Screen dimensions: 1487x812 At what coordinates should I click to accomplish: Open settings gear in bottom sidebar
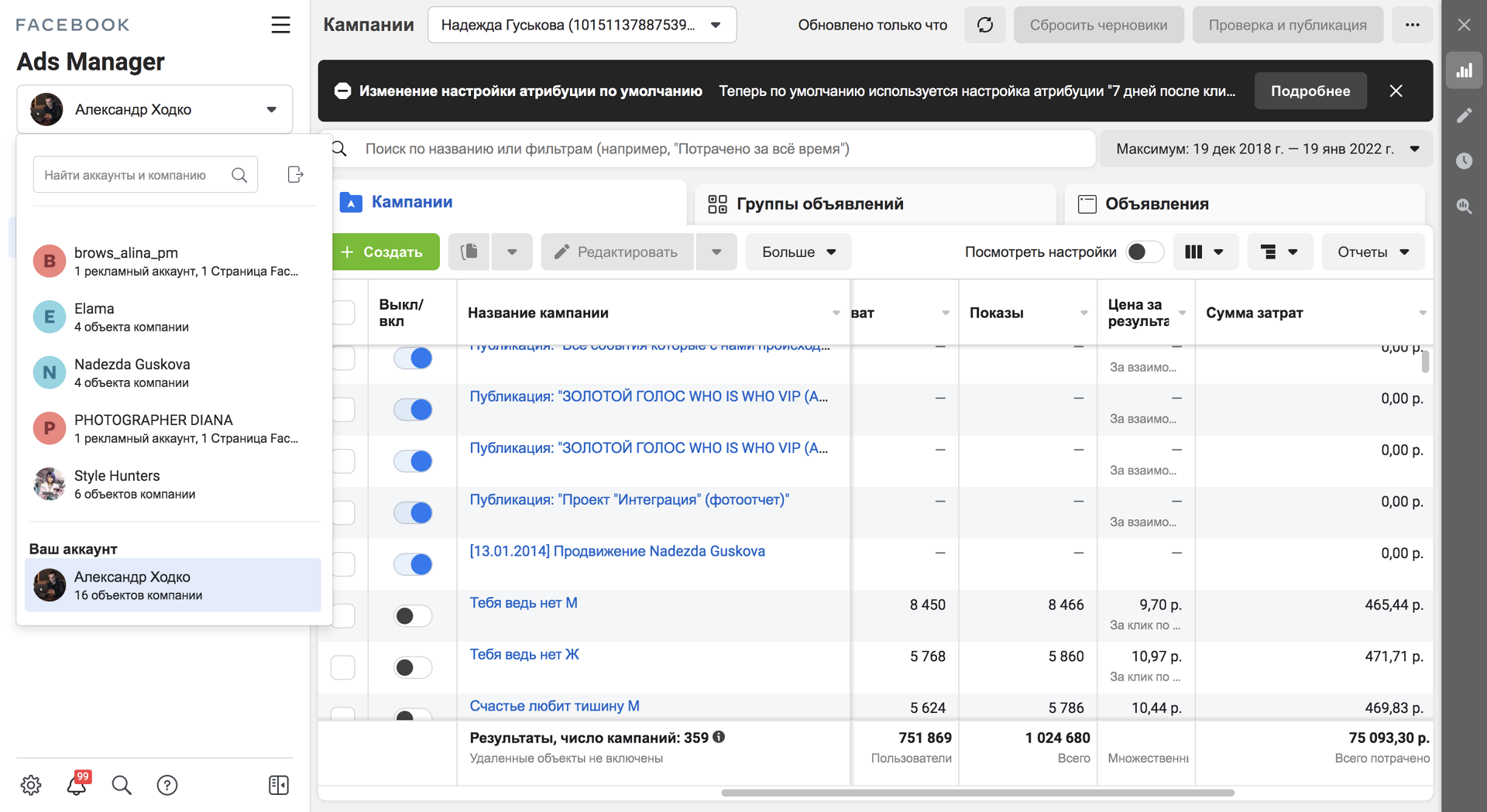pos(31,785)
